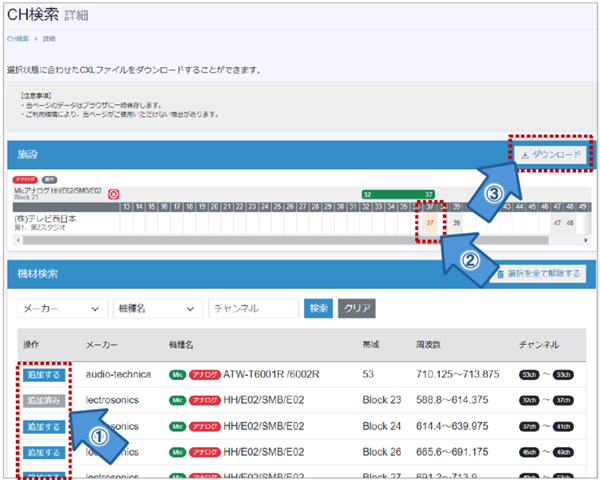Image resolution: width=600 pixels, height=480 pixels.
Task: Click the blue 検索 search button
Action: [x=318, y=309]
